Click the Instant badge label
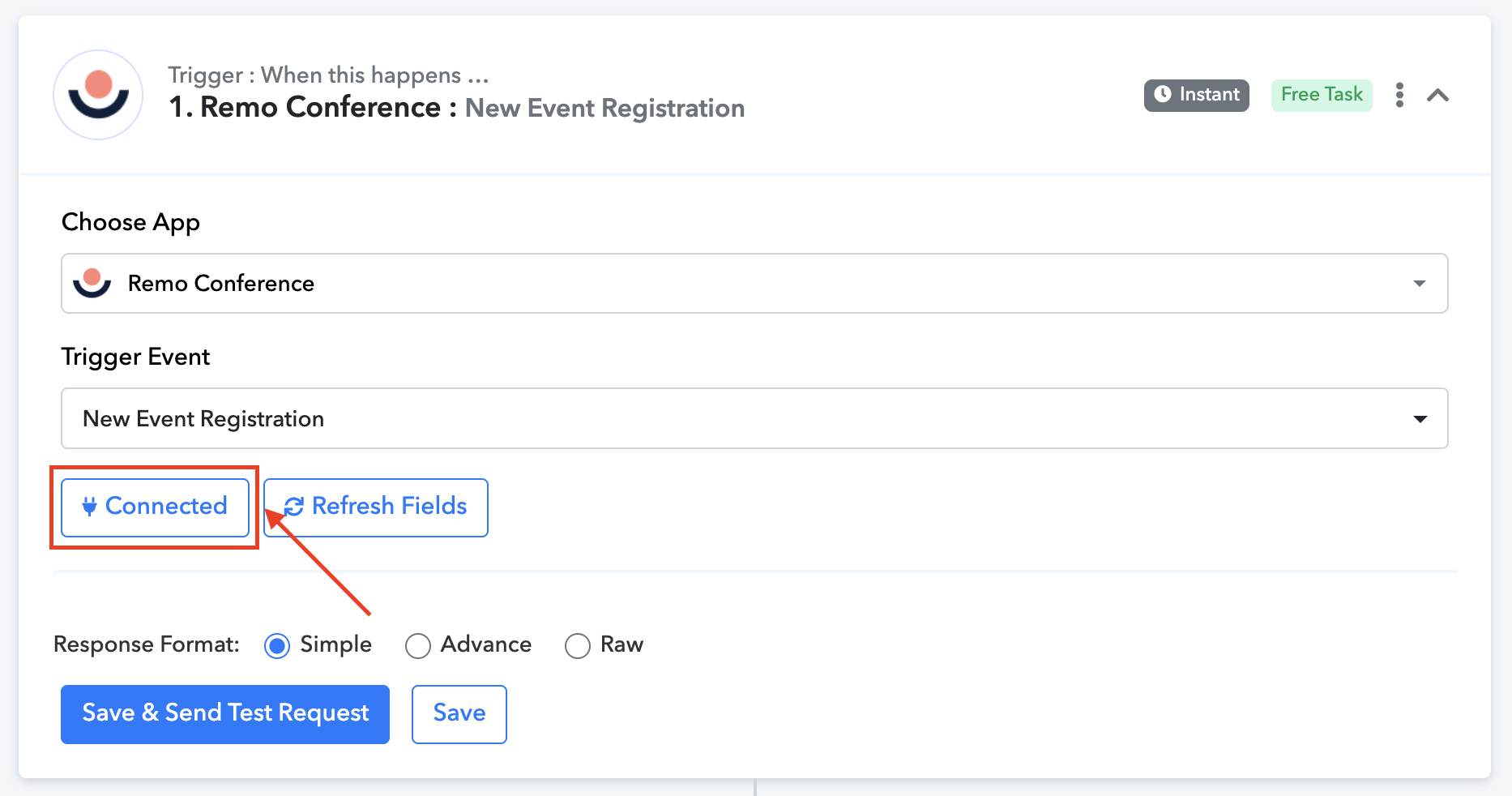Viewport: 1512px width, 796px height. [1208, 95]
